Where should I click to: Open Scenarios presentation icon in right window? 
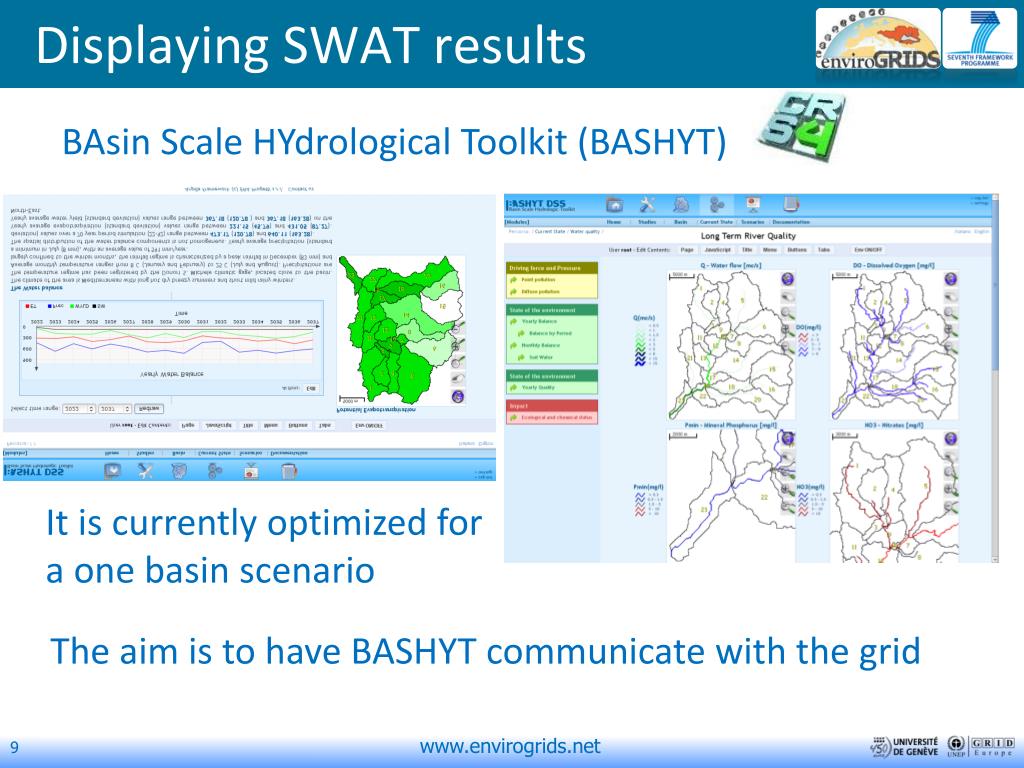(x=753, y=205)
